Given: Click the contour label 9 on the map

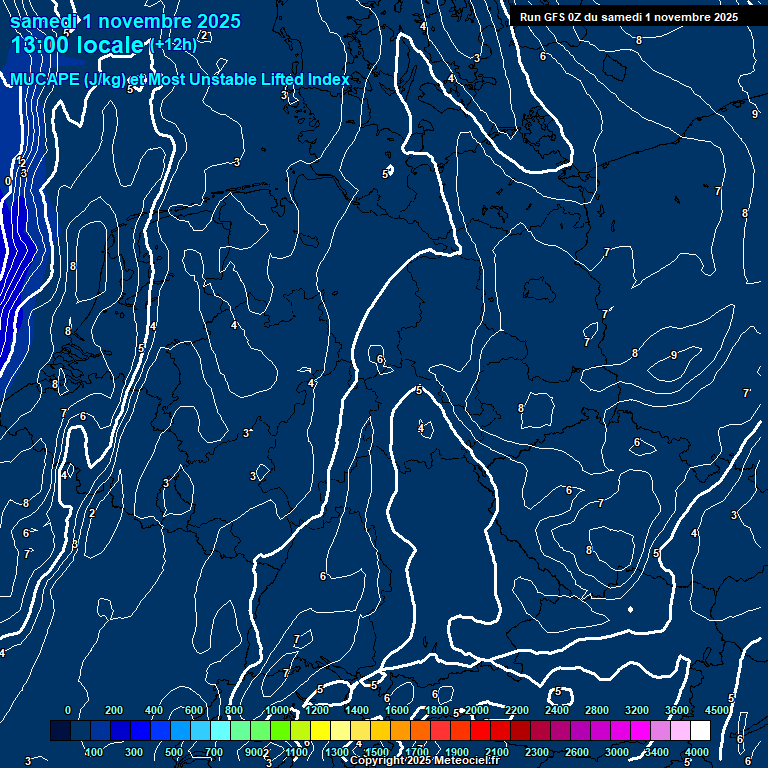Looking at the screenshot, I should click(x=673, y=355).
